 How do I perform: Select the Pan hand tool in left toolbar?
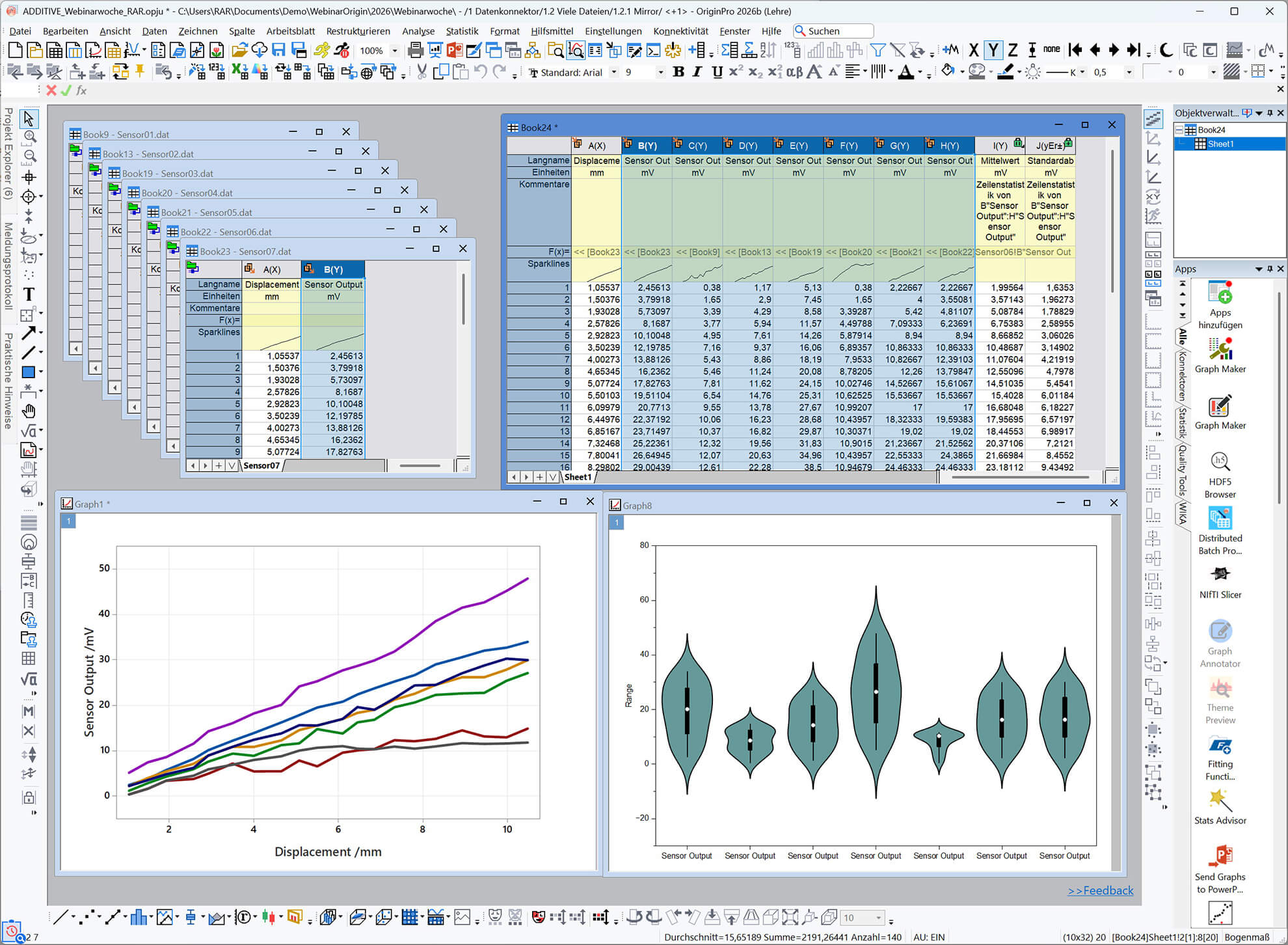(28, 411)
